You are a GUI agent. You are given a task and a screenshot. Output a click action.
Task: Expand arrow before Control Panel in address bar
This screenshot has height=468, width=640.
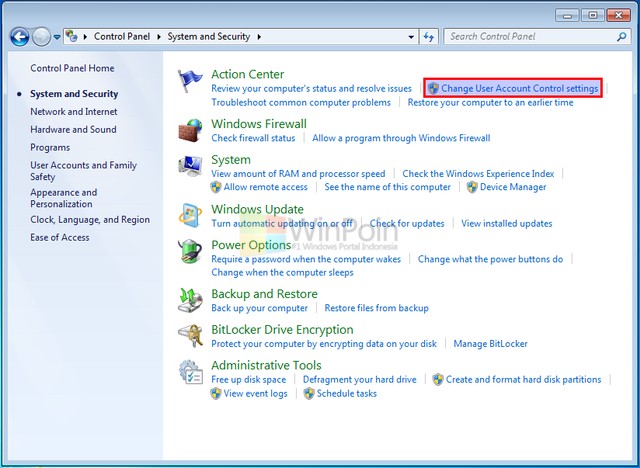pyautogui.click(x=85, y=37)
